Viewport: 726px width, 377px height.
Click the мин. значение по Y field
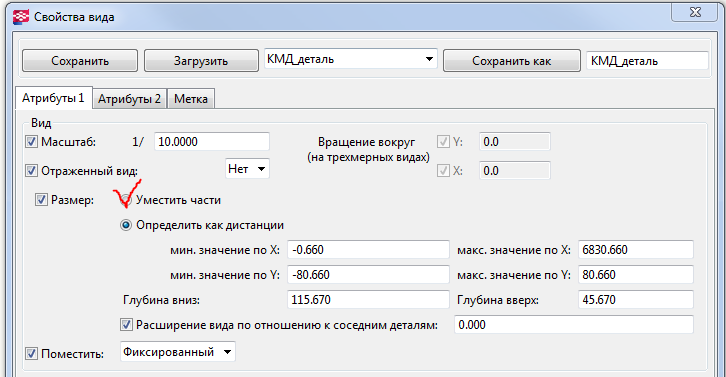[368, 275]
